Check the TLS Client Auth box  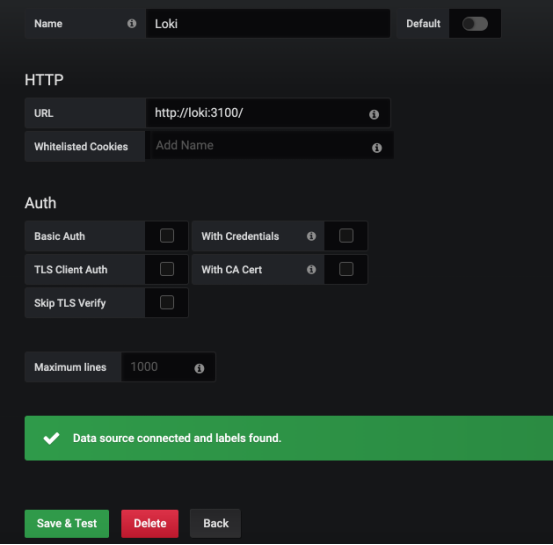166,269
